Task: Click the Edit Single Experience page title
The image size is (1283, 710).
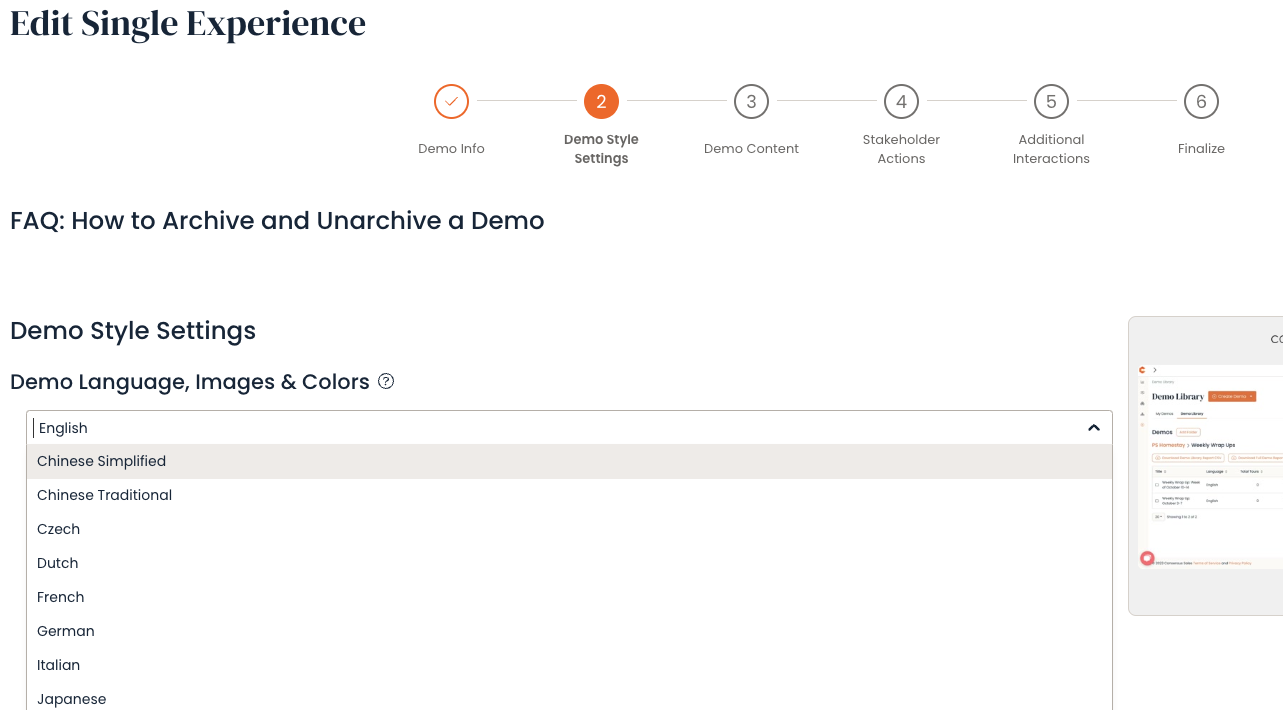Action: pyautogui.click(x=188, y=24)
